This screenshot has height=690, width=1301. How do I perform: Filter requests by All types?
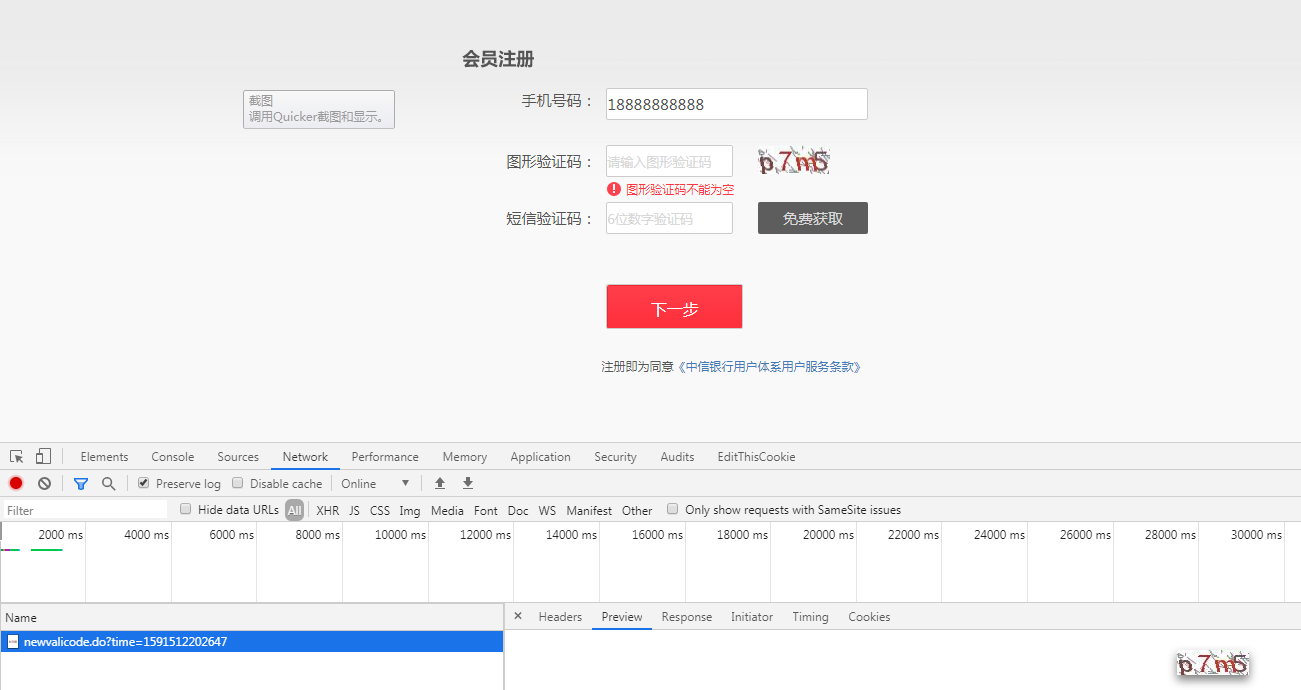point(294,510)
